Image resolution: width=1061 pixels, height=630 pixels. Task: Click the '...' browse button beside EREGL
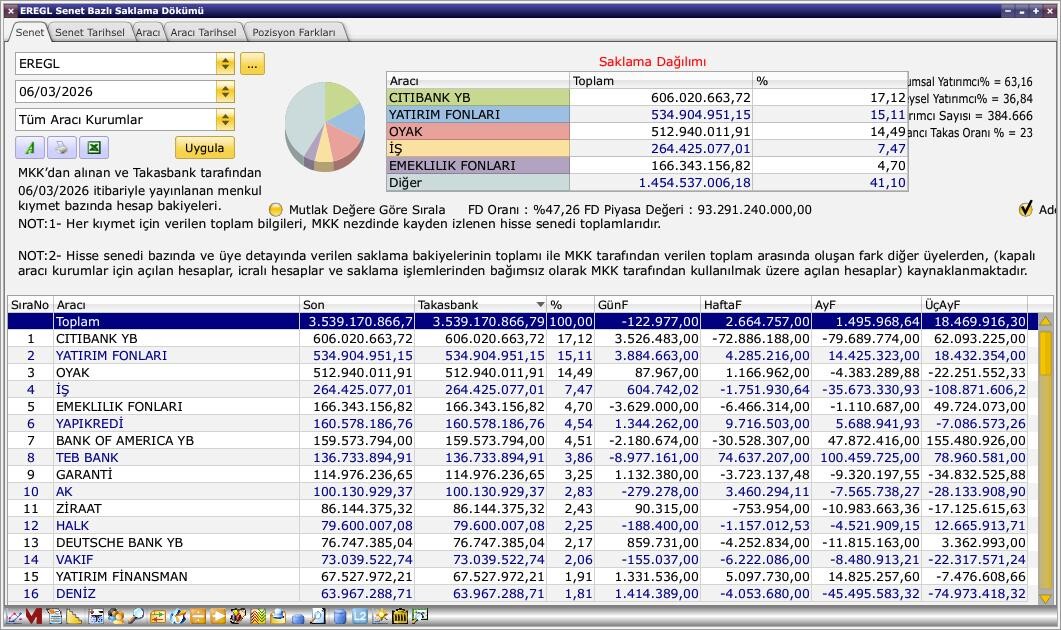tap(252, 64)
